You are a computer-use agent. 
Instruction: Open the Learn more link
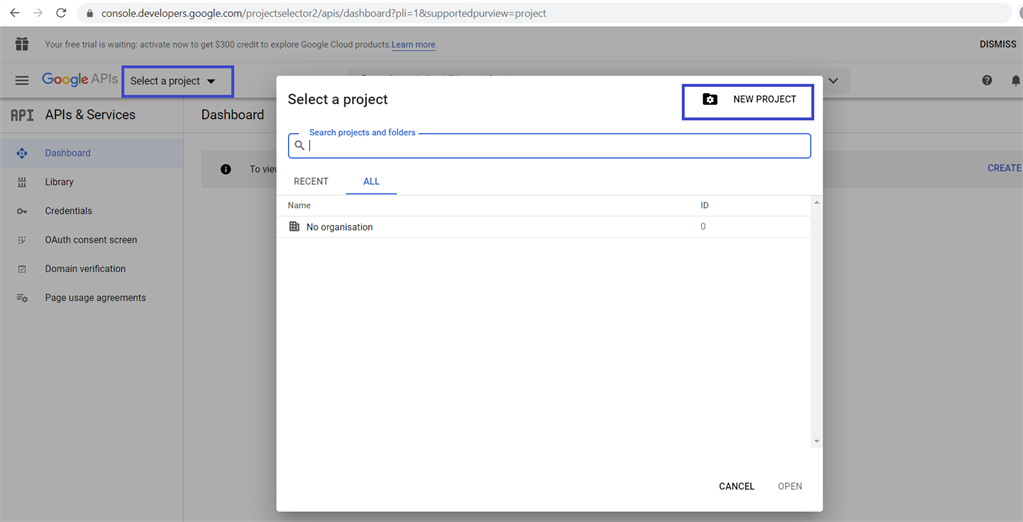click(x=413, y=44)
